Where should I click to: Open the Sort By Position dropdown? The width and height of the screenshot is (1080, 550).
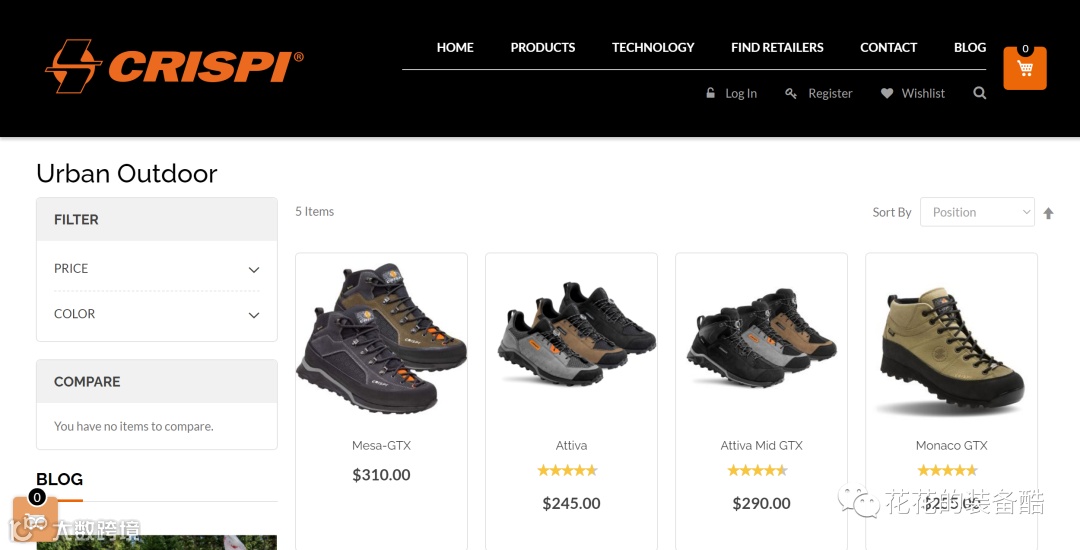point(977,212)
